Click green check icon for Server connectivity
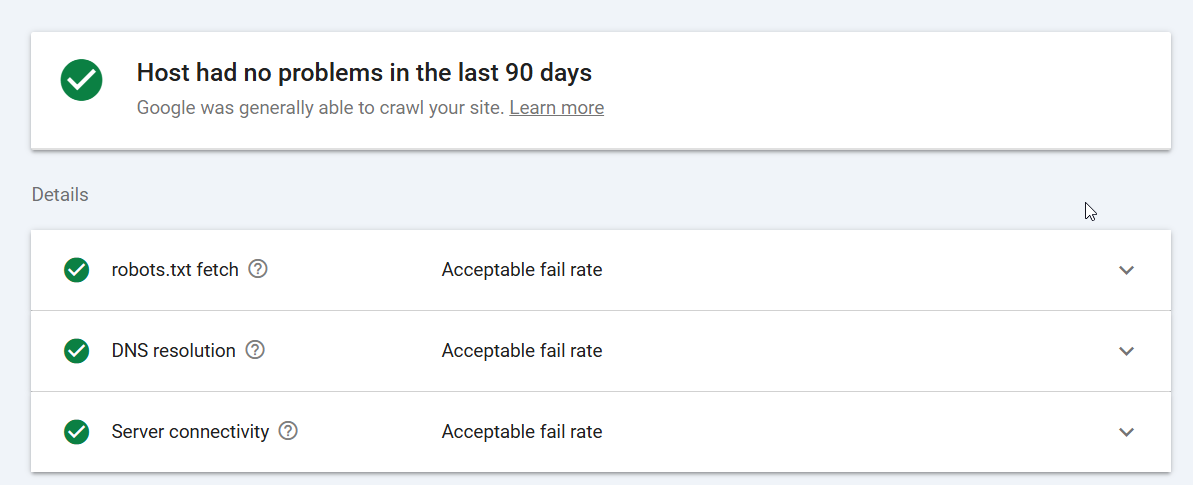1193x485 pixels. click(76, 432)
